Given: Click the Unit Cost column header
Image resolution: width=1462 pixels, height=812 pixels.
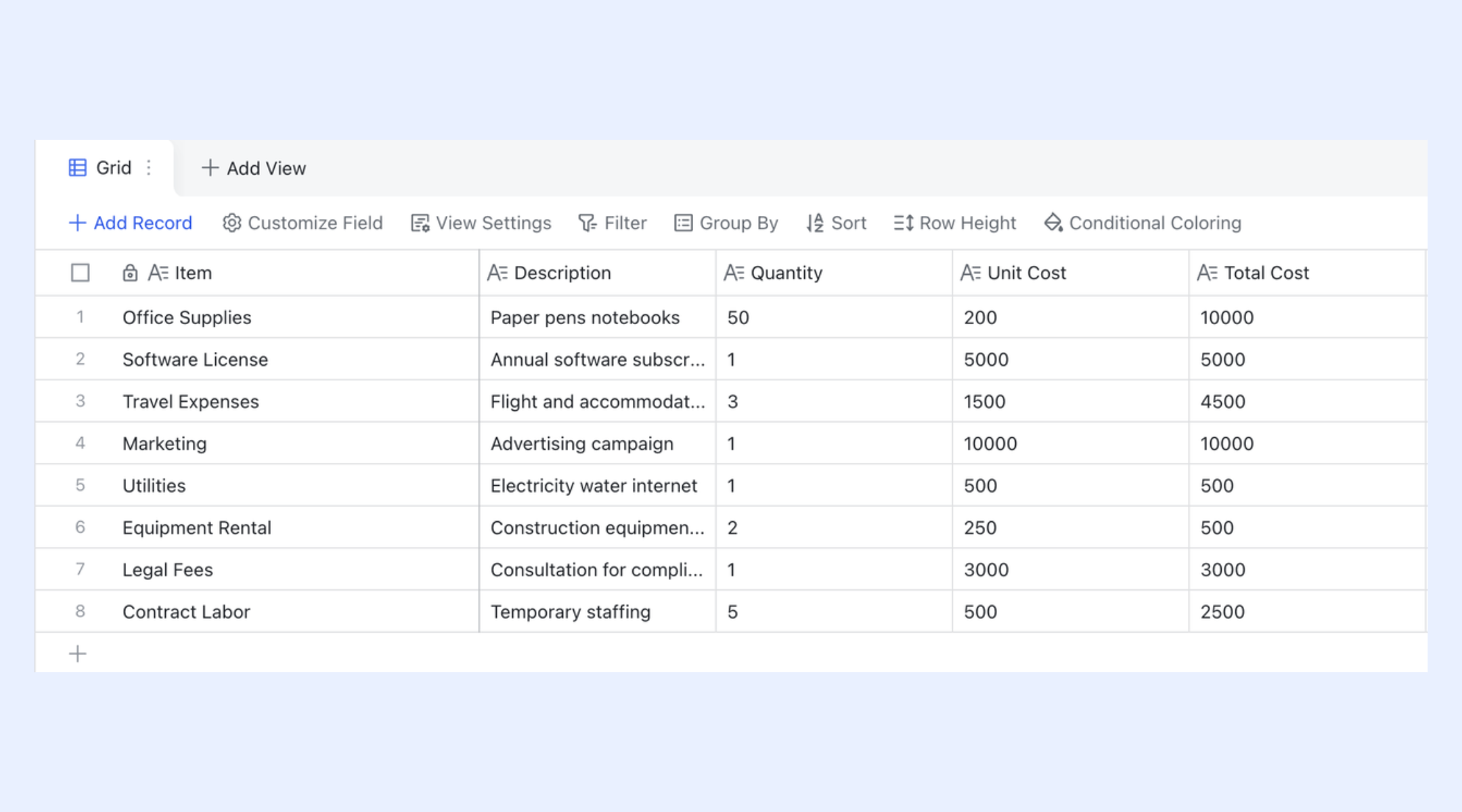Looking at the screenshot, I should point(1071,273).
